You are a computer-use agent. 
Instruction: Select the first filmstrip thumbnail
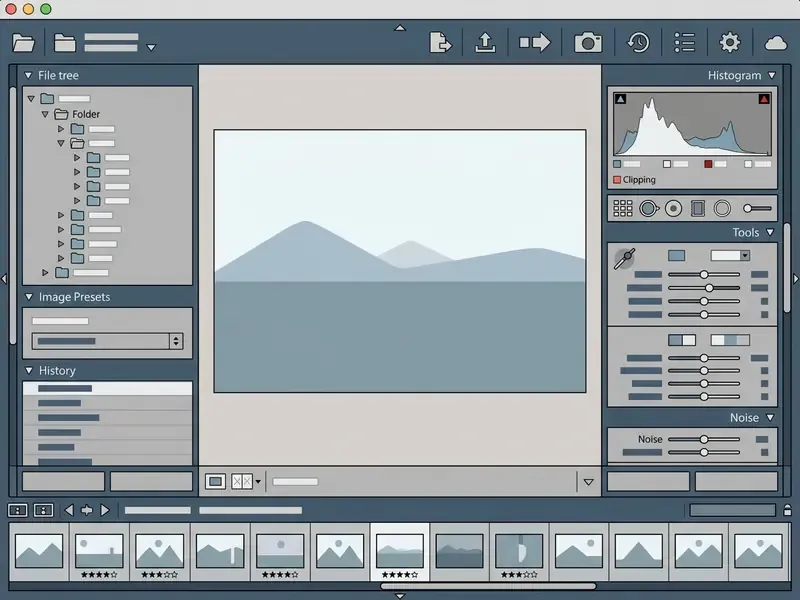39,551
